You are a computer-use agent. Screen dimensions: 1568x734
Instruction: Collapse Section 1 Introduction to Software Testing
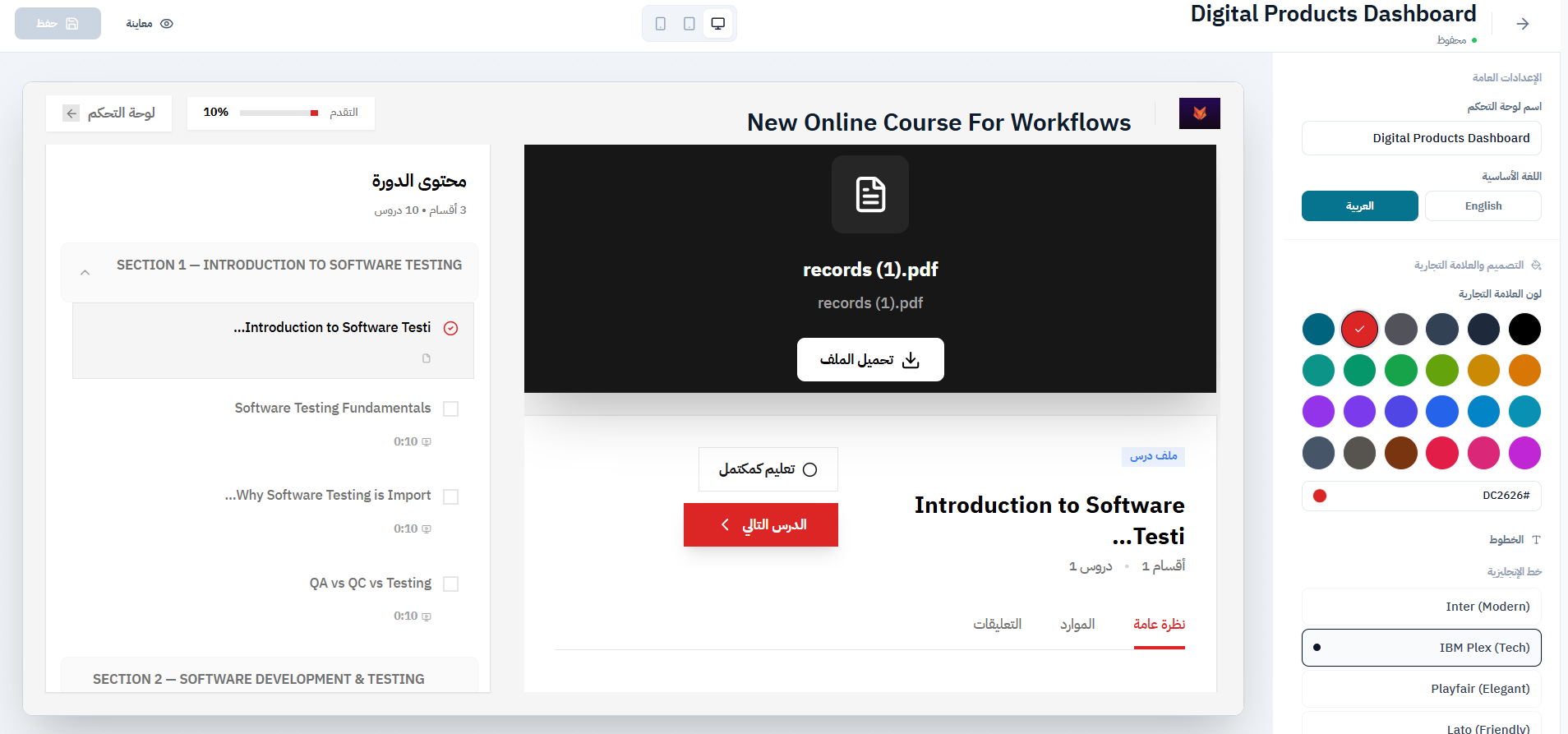pos(270,272)
